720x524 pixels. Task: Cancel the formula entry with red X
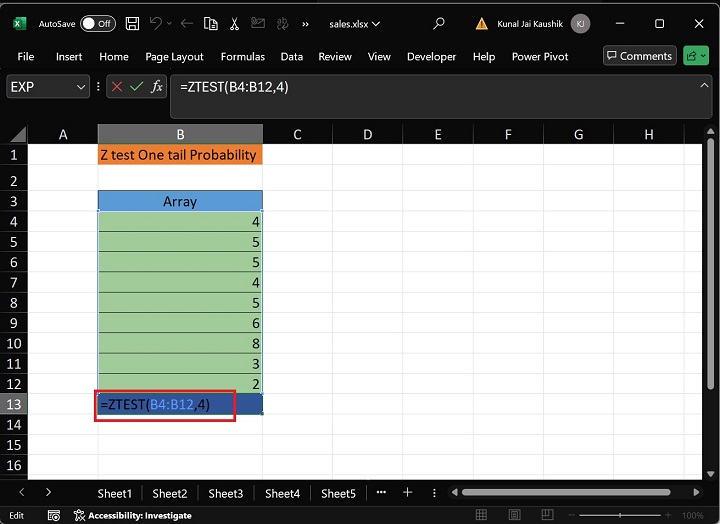tap(117, 86)
